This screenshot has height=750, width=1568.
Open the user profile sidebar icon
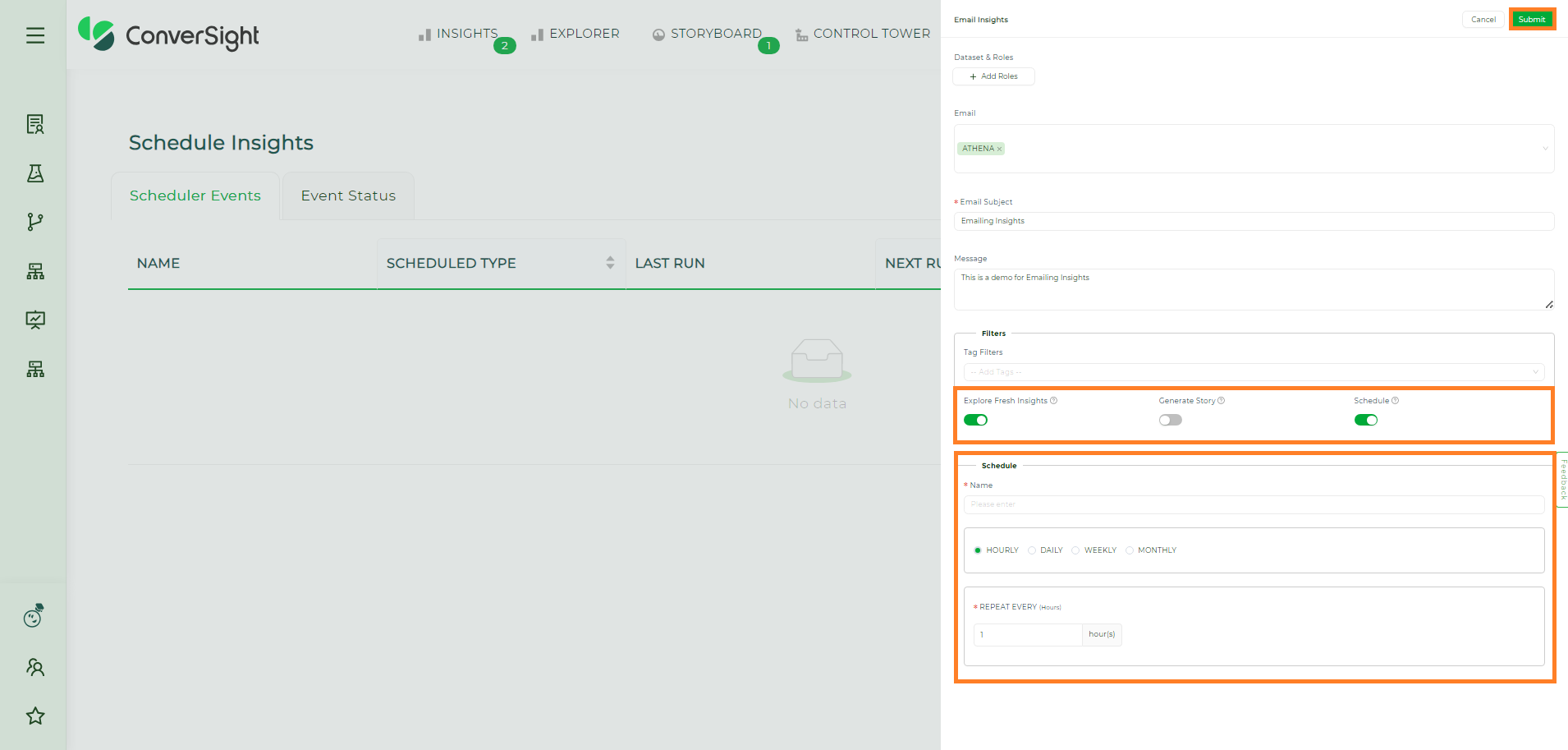[35, 667]
